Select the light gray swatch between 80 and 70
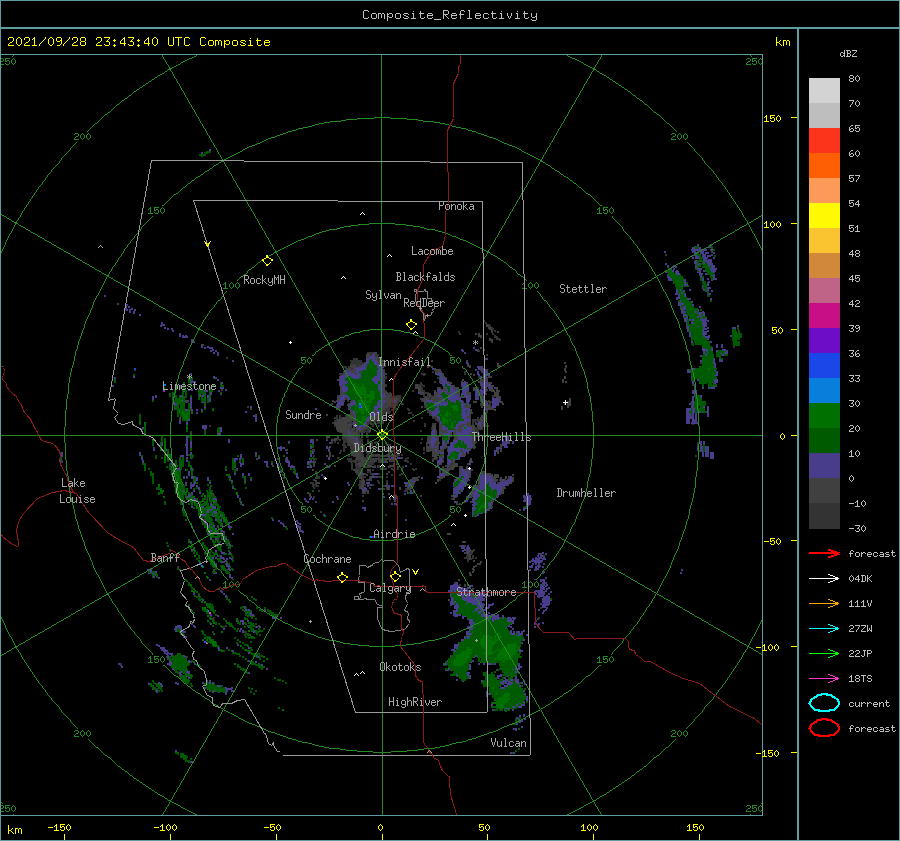Image resolution: width=900 pixels, height=841 pixels. tap(824, 91)
